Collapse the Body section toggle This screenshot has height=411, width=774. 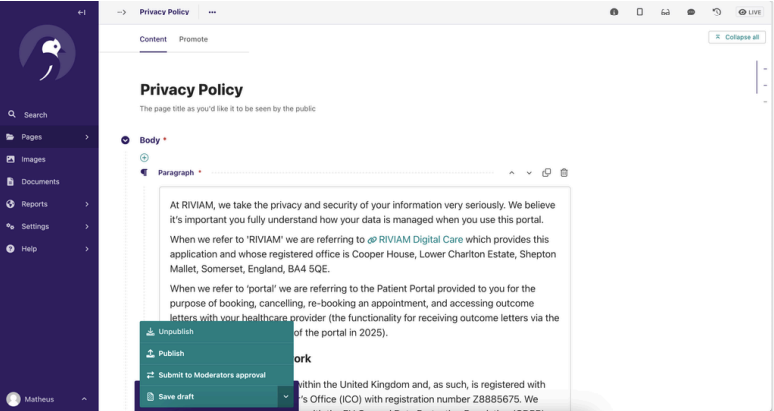pyautogui.click(x=126, y=140)
